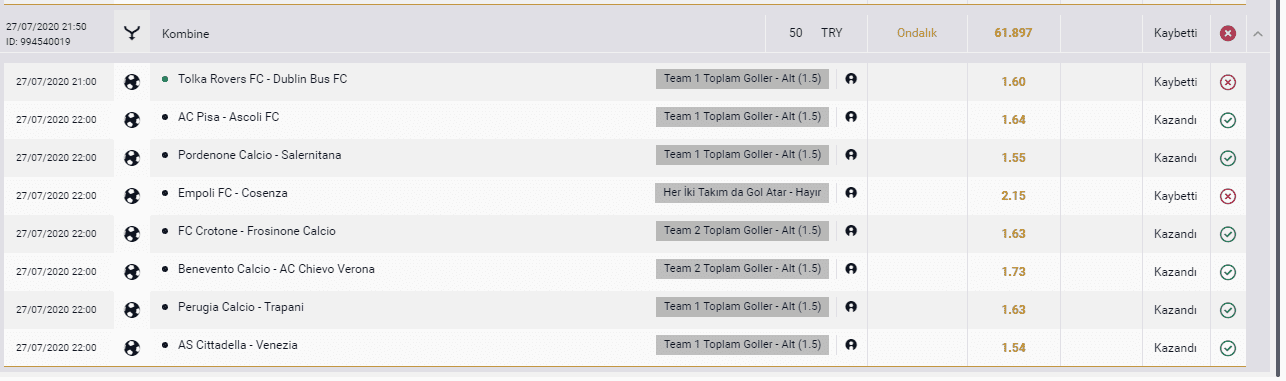Click soccer ball icon for Tolka Rovers match
Image resolution: width=1286 pixels, height=381 pixels.
[x=131, y=82]
